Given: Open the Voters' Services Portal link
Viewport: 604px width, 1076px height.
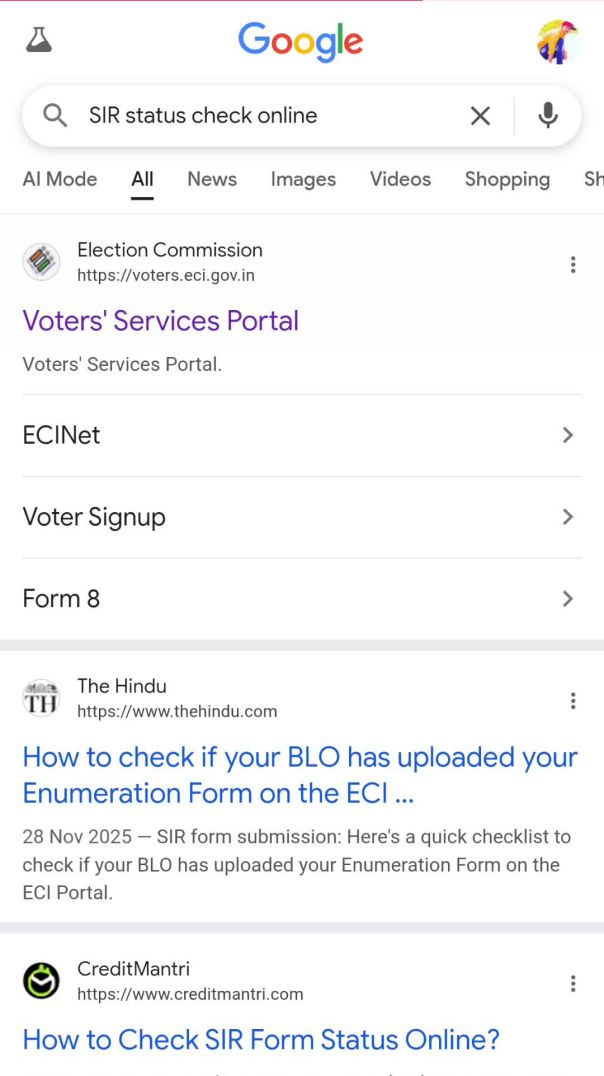Looking at the screenshot, I should pyautogui.click(x=160, y=321).
